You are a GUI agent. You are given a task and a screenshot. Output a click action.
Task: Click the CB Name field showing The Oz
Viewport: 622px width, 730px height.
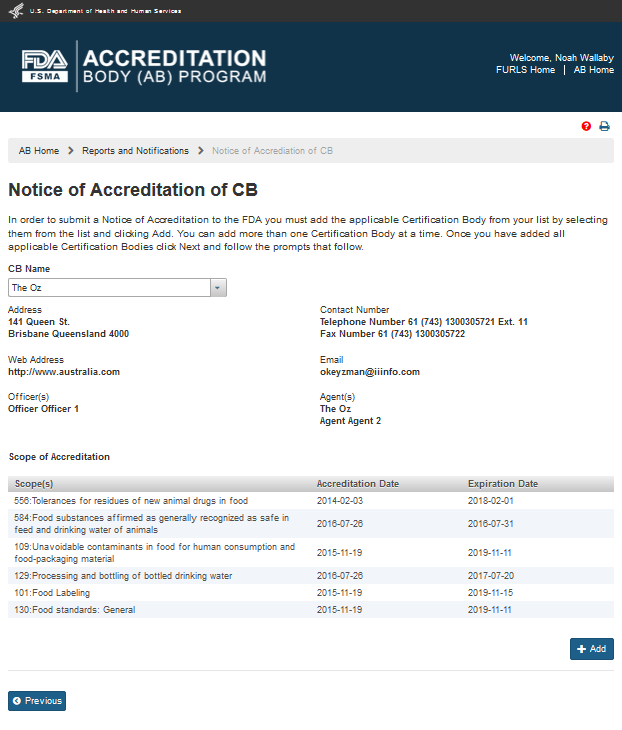pyautogui.click(x=109, y=288)
